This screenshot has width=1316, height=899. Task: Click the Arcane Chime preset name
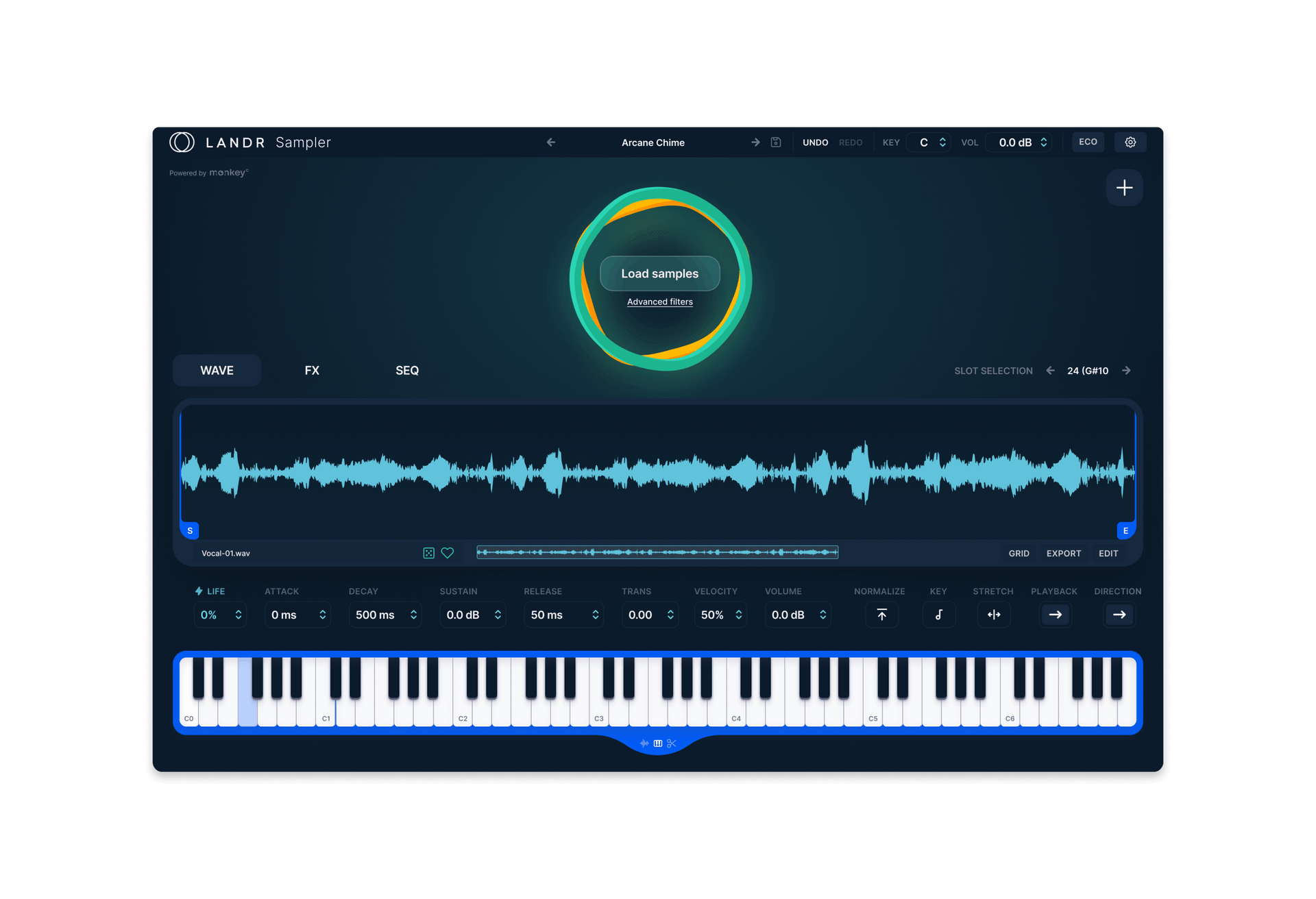(653, 143)
